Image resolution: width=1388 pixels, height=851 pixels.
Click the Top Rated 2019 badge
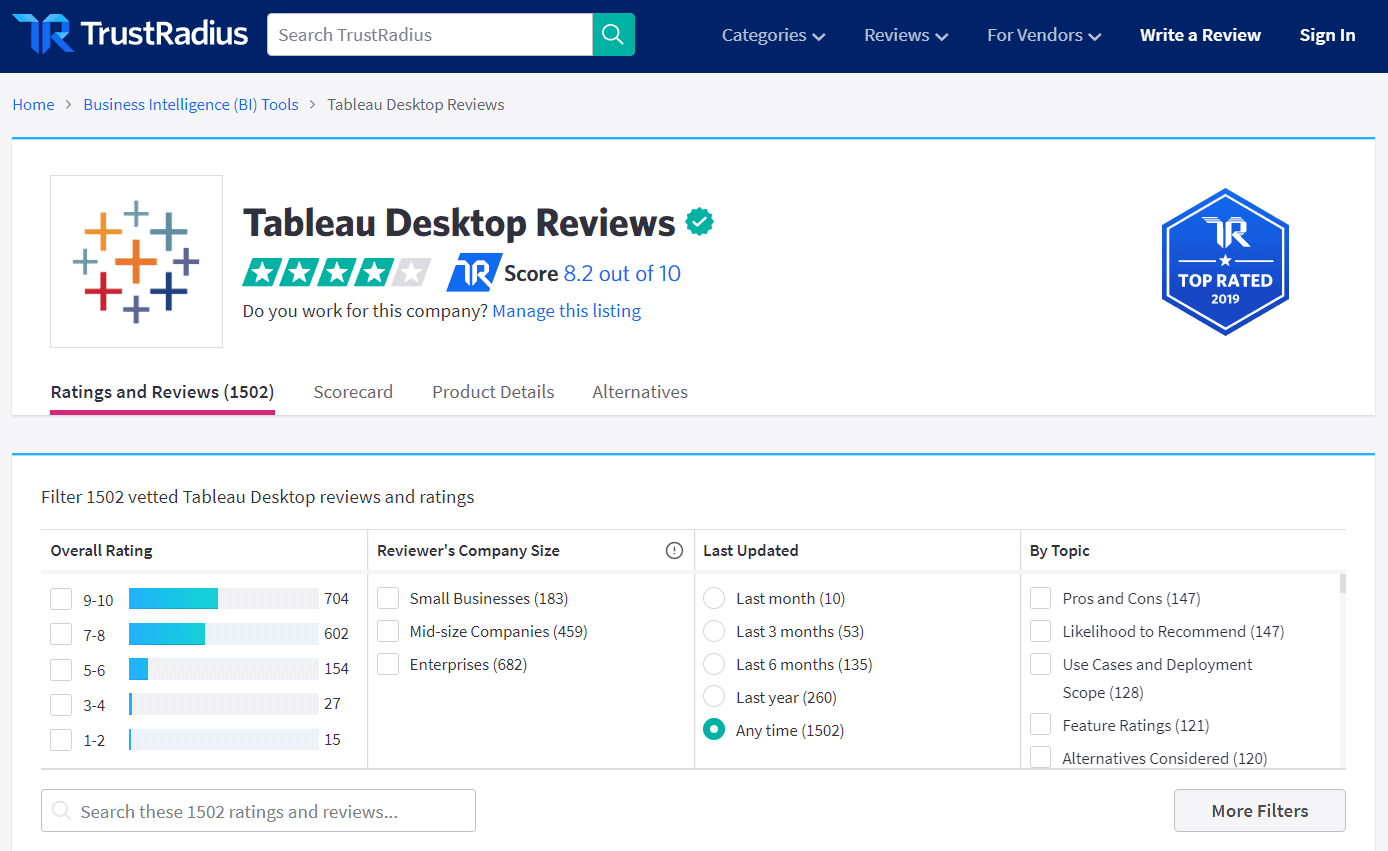click(1225, 262)
